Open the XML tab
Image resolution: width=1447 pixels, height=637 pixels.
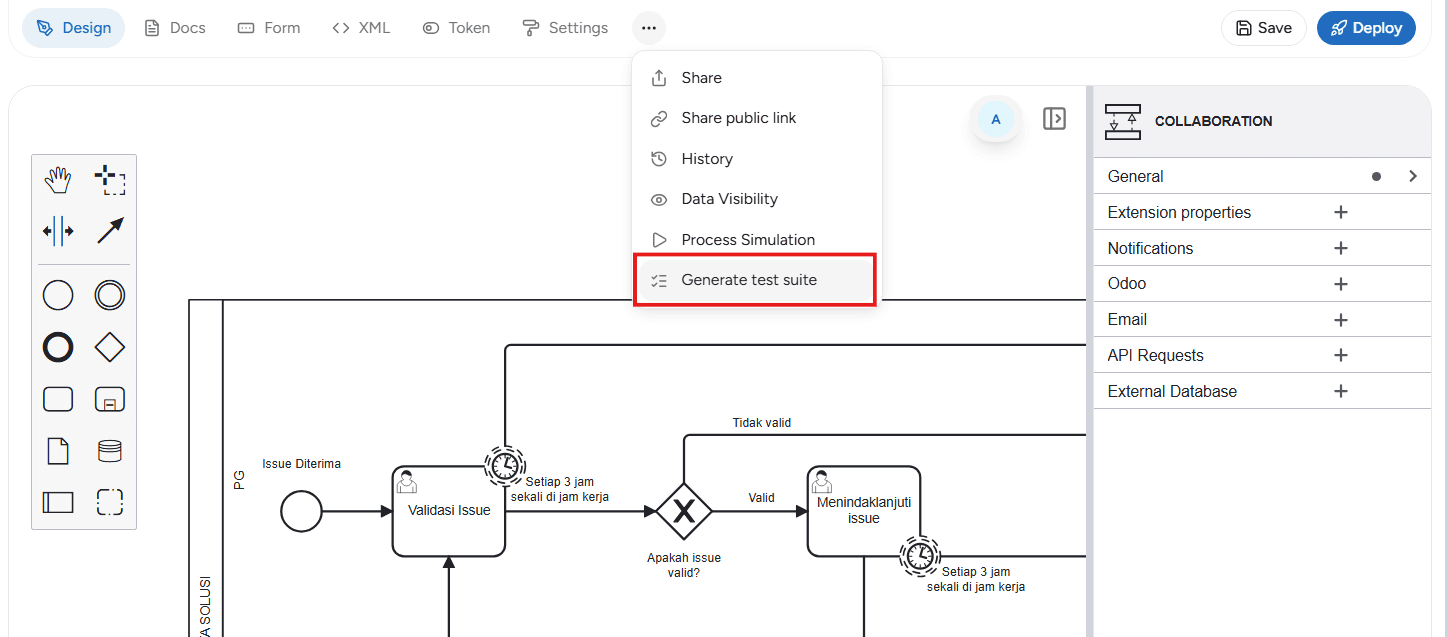coord(361,28)
